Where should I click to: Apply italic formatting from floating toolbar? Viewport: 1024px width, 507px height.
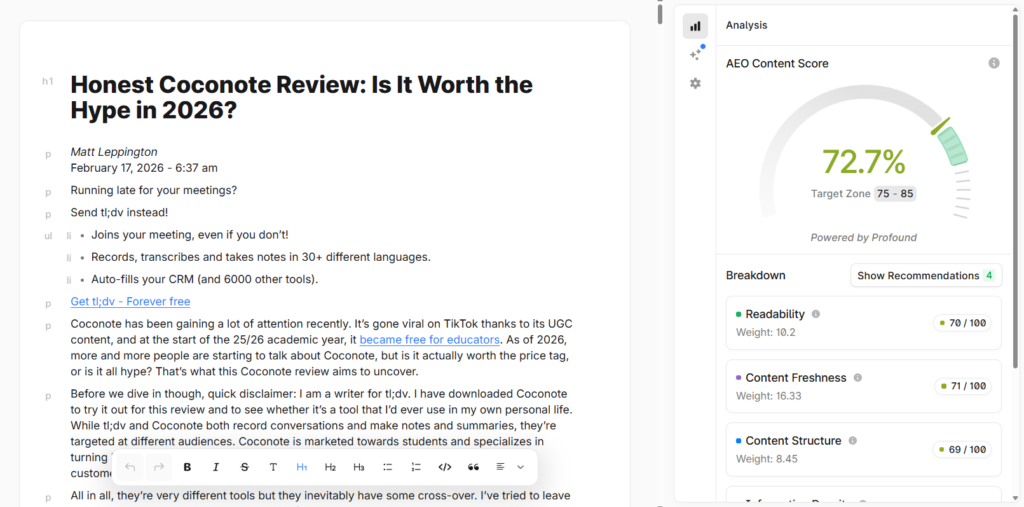(x=216, y=467)
